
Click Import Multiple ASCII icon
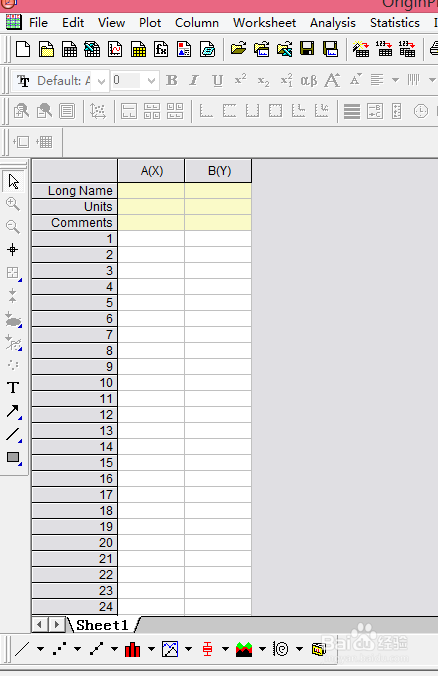point(407,49)
